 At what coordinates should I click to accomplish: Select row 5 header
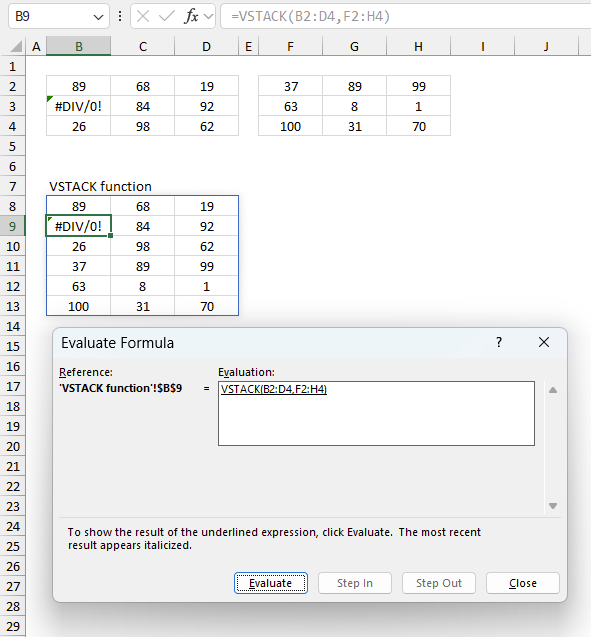[13, 146]
